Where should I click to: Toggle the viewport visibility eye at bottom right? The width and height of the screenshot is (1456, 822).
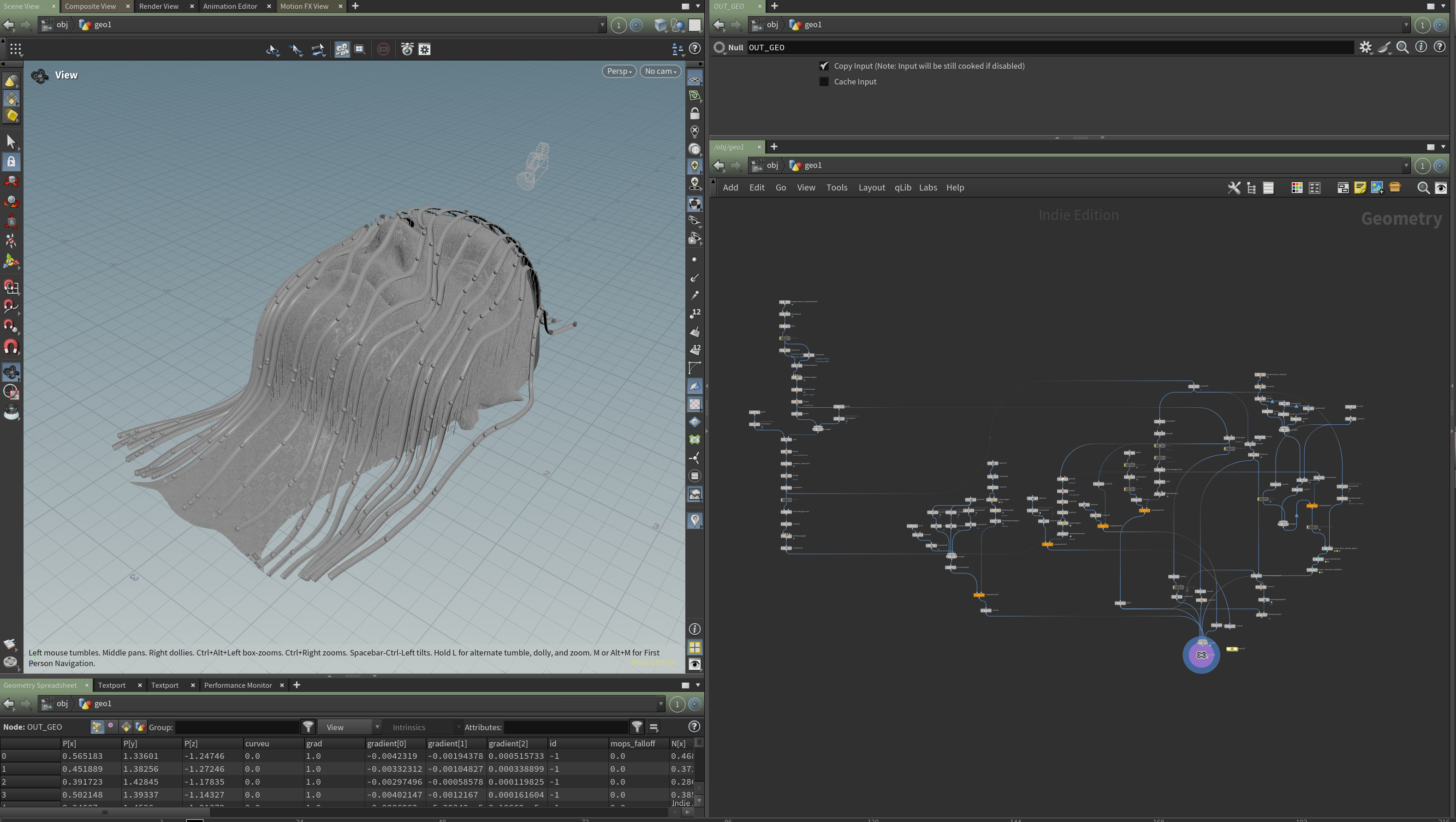[x=695, y=664]
